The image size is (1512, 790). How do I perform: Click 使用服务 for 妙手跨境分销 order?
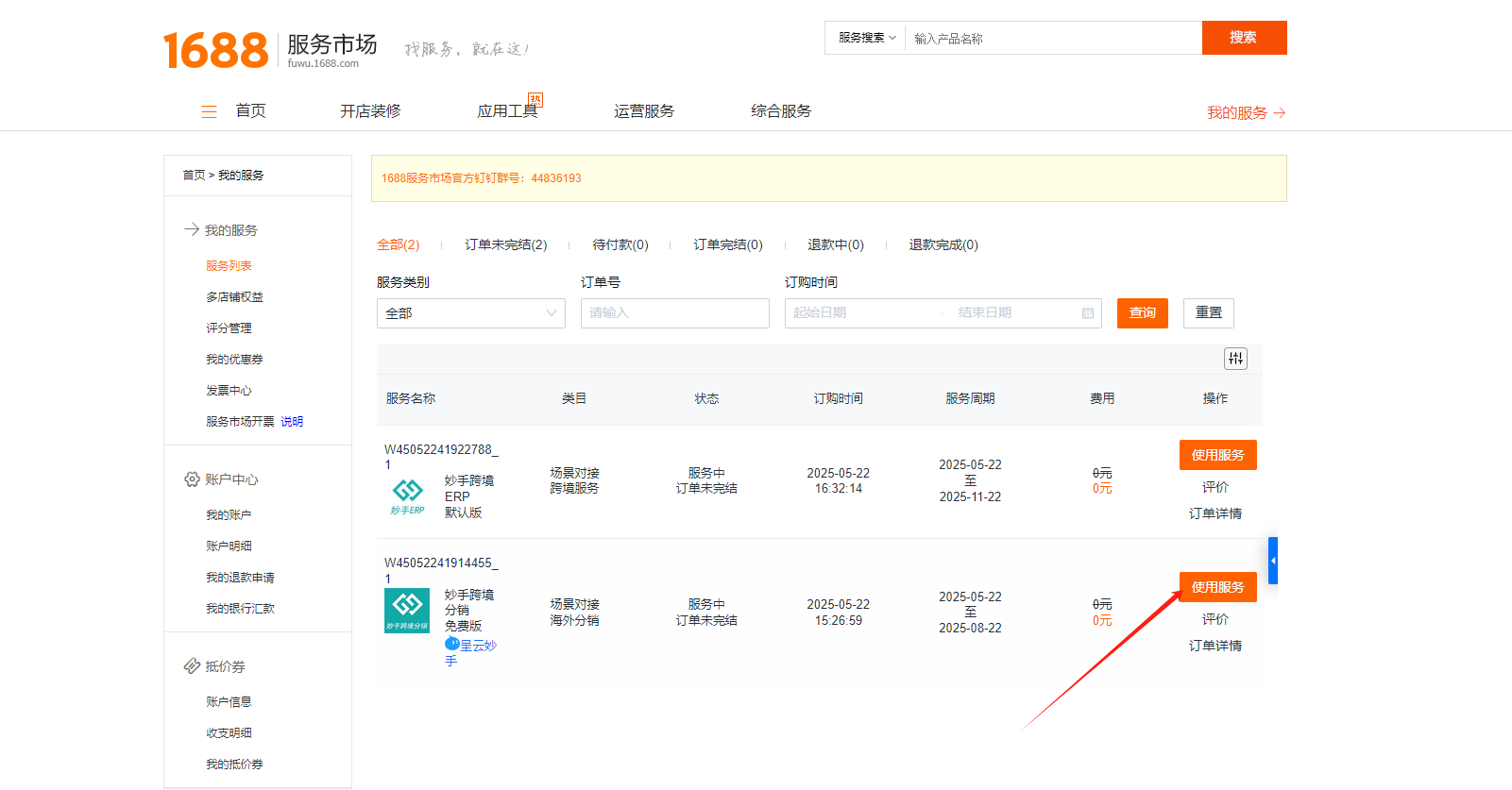[1218, 587]
